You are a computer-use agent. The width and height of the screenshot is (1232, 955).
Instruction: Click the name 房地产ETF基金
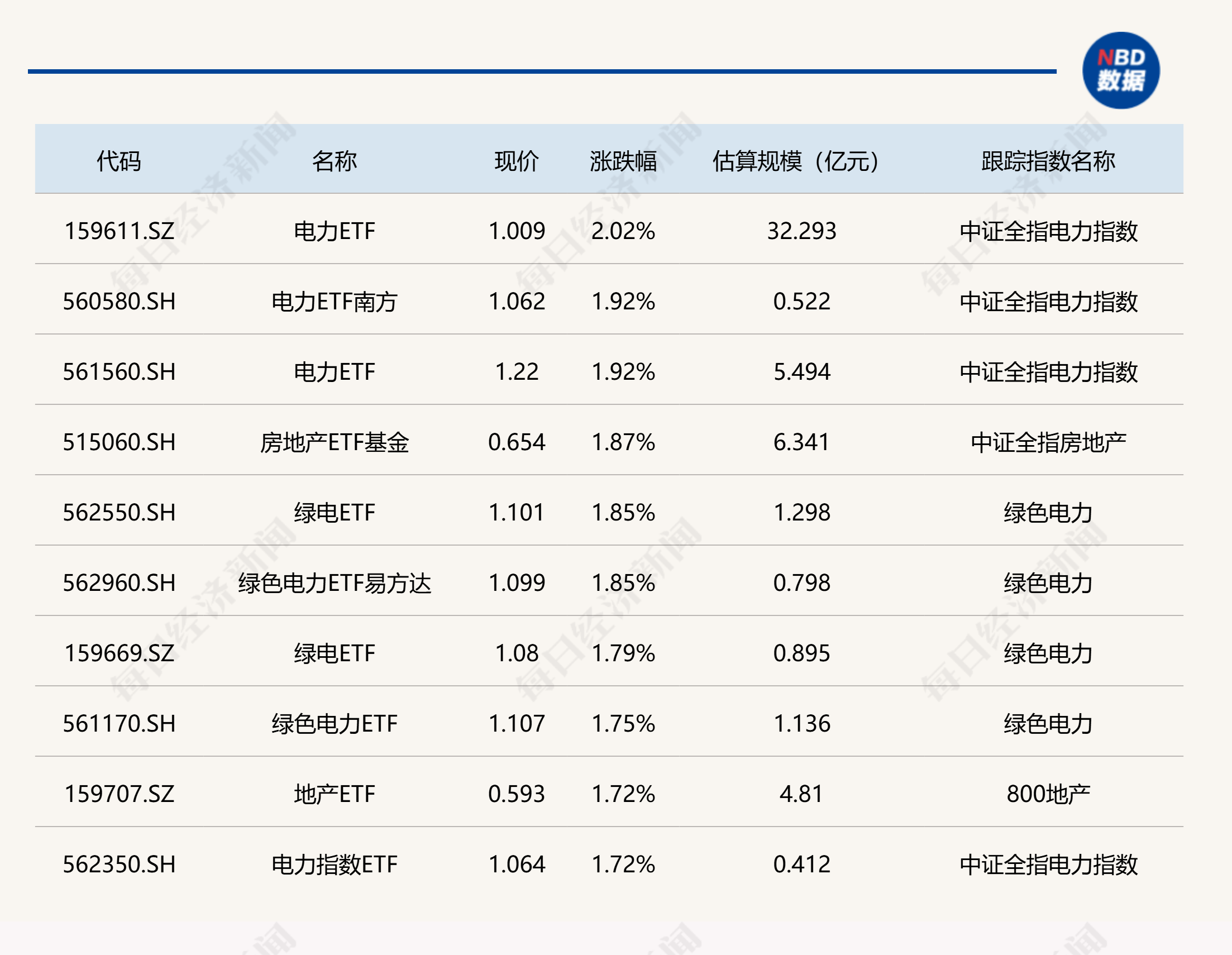(335, 442)
